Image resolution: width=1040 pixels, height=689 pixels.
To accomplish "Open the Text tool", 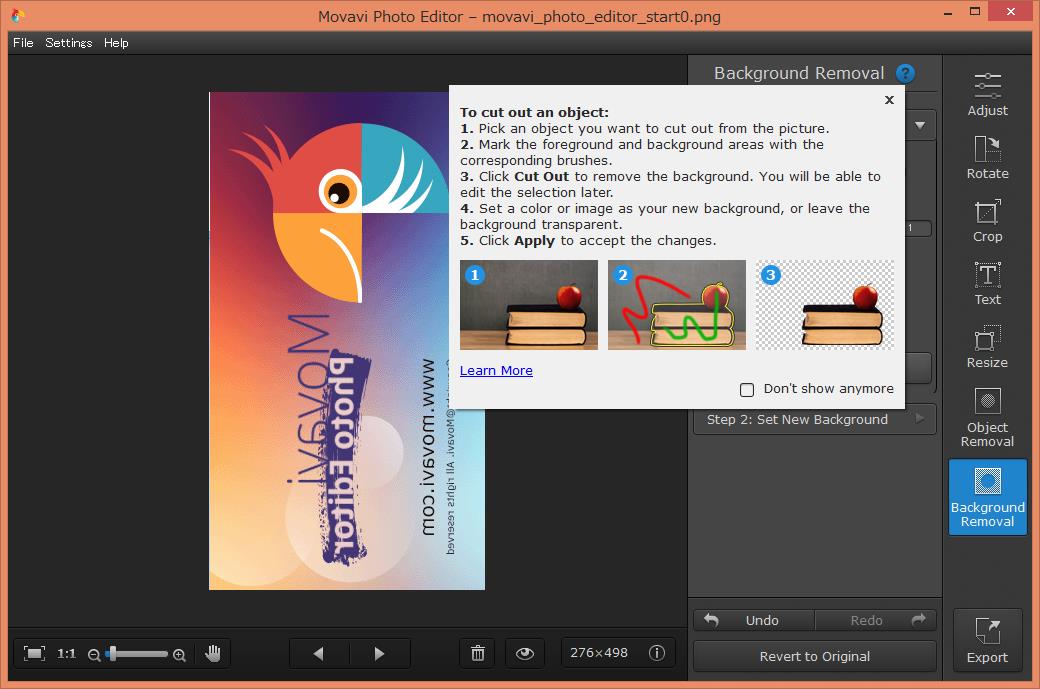I will click(x=987, y=284).
